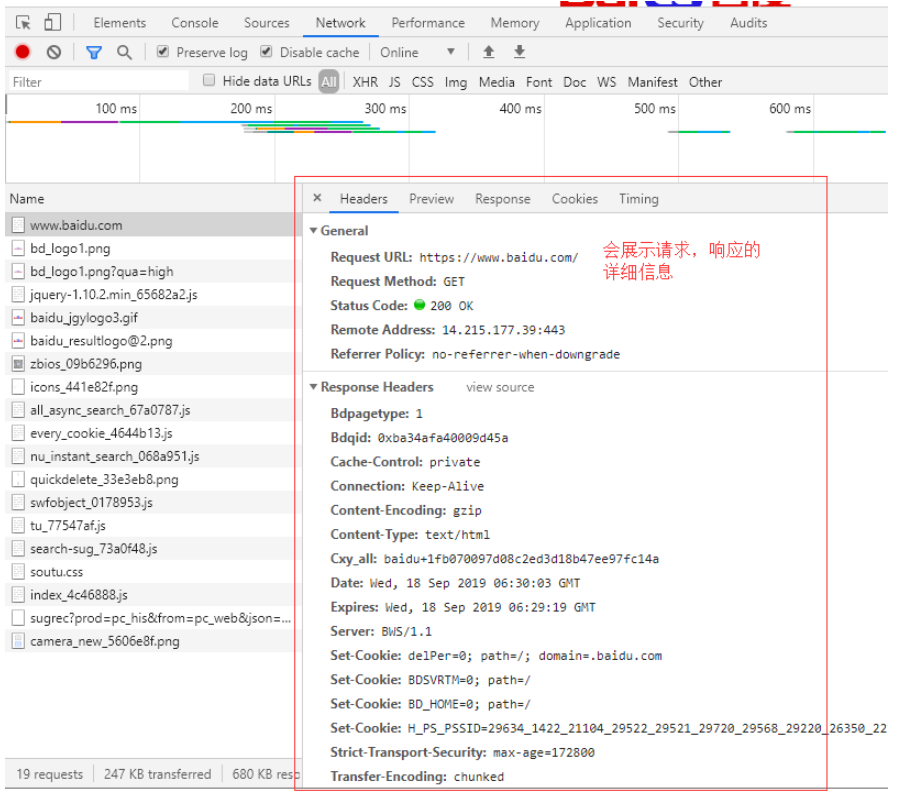Click the import HAR upload arrow

pos(488,52)
